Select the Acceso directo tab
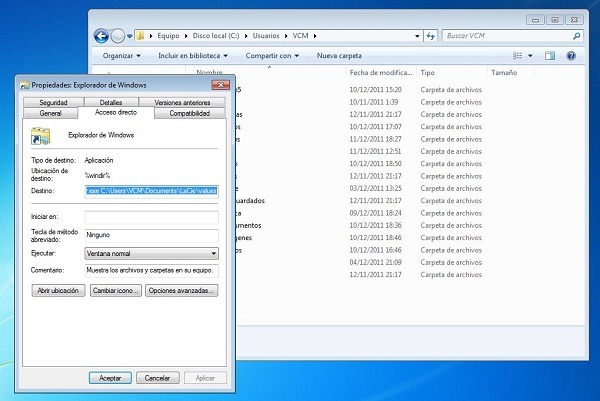600x401 pixels. (116, 112)
